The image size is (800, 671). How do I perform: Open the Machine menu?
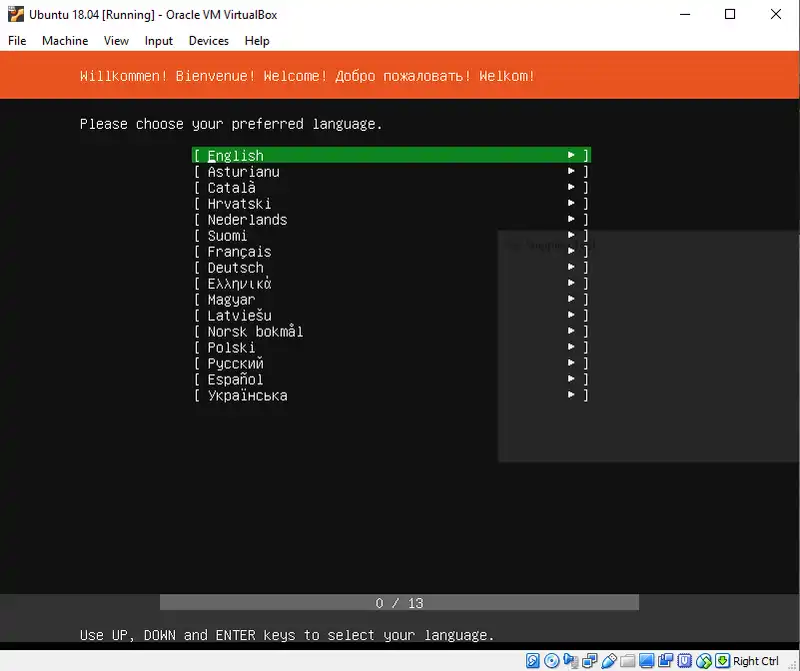coord(65,41)
